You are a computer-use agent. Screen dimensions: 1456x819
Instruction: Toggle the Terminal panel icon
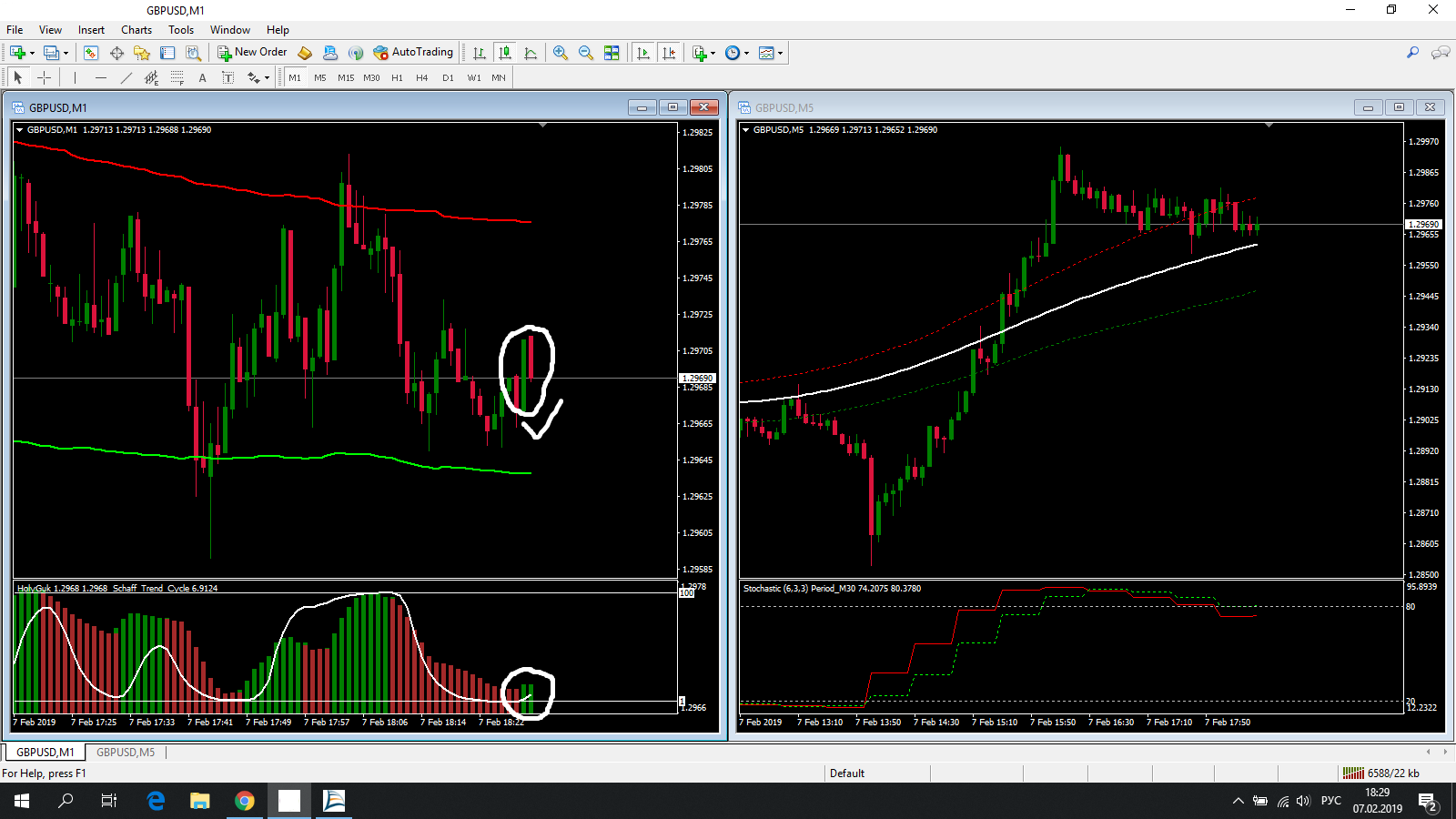pos(167,53)
